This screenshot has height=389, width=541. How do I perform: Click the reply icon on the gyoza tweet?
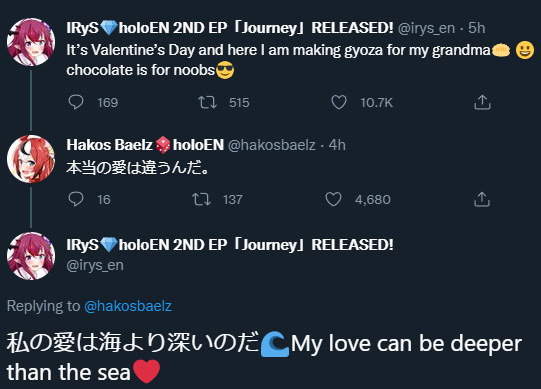click(x=76, y=102)
